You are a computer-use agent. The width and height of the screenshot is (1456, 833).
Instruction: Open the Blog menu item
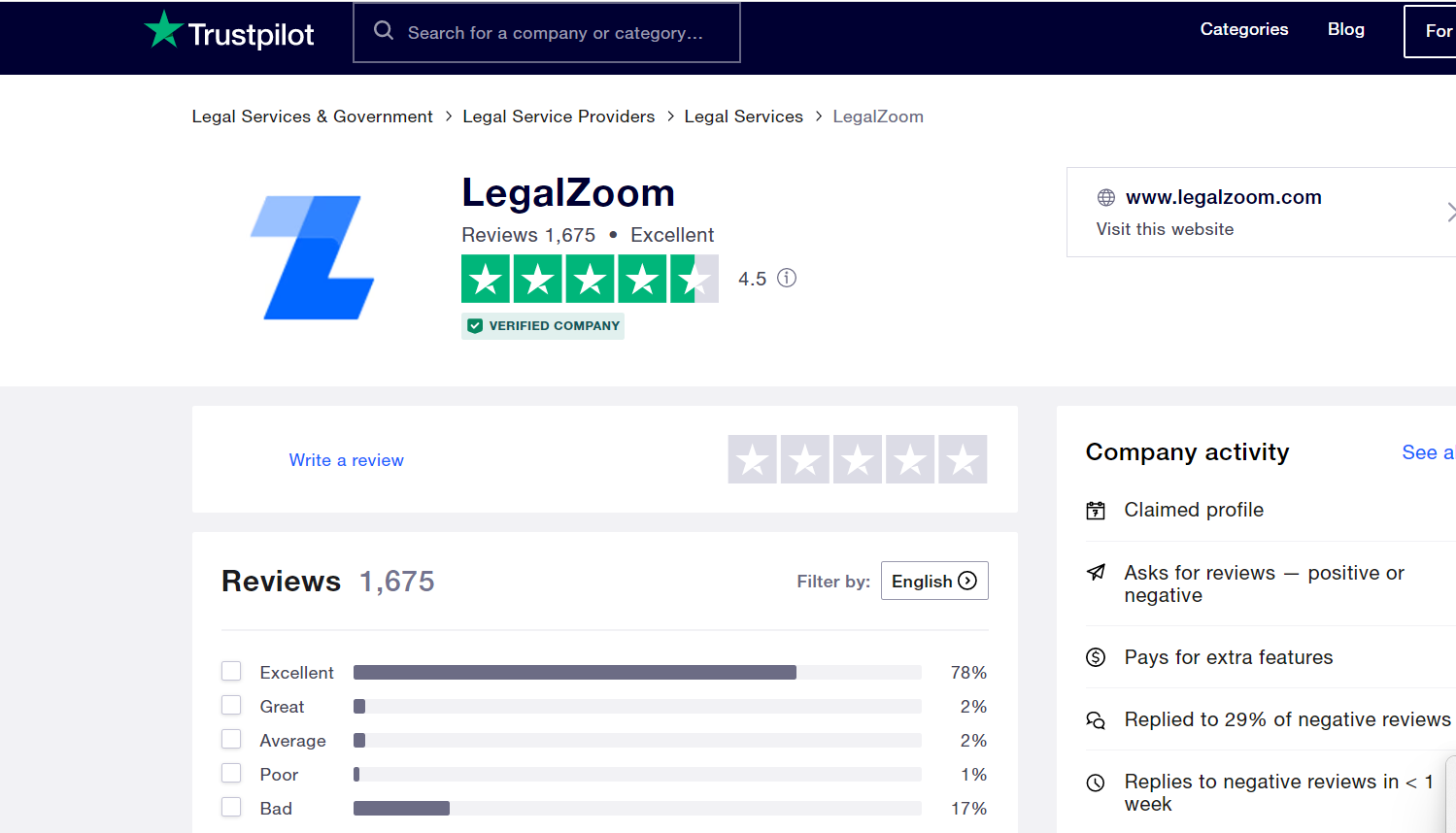pyautogui.click(x=1346, y=29)
